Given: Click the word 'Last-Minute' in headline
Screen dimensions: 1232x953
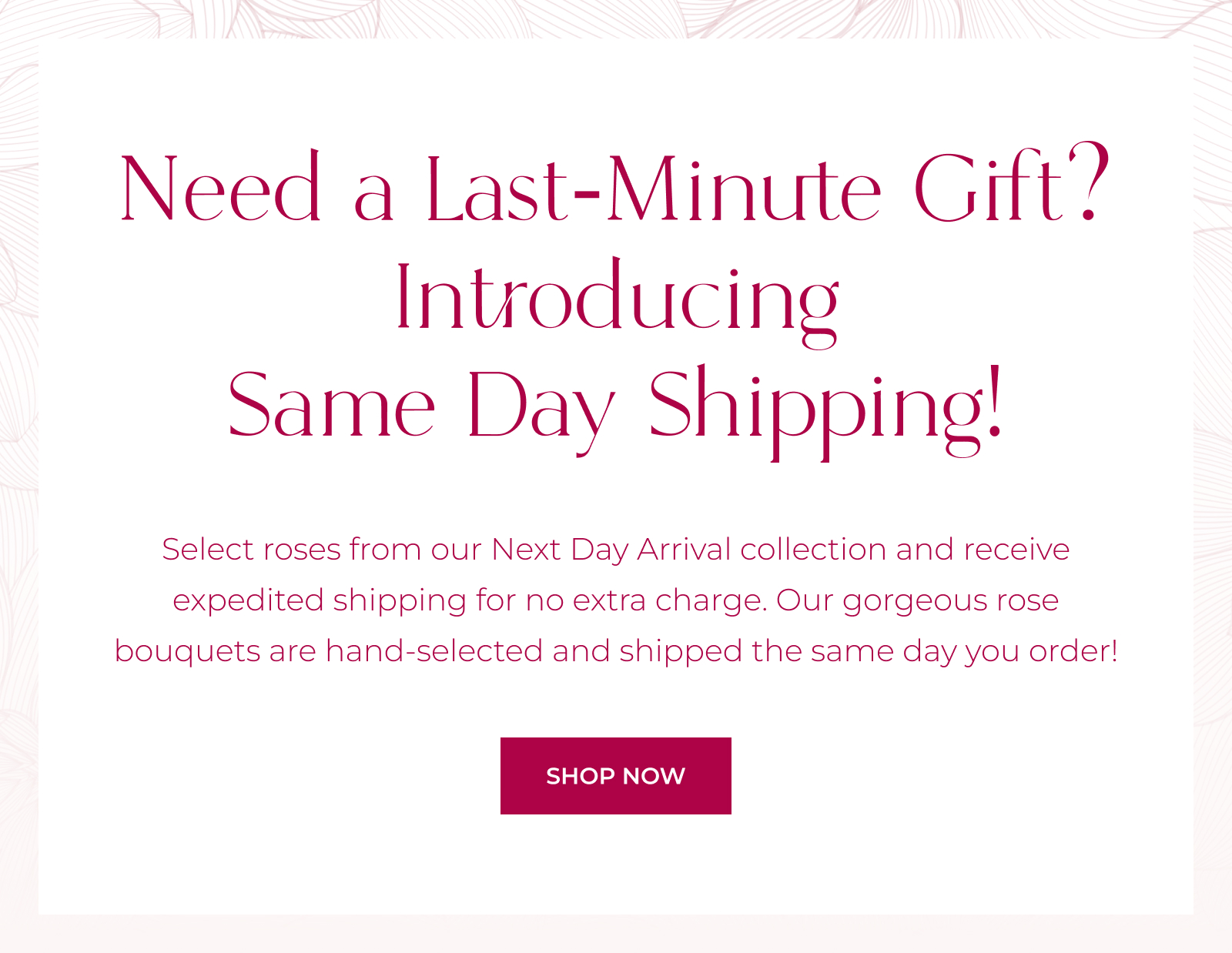Looking at the screenshot, I should (x=653, y=187).
